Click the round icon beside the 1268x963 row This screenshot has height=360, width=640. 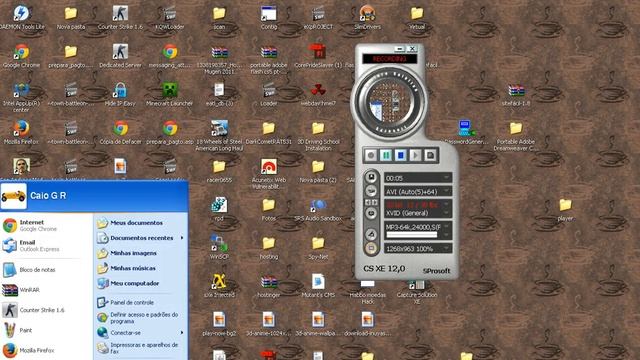click(371, 248)
